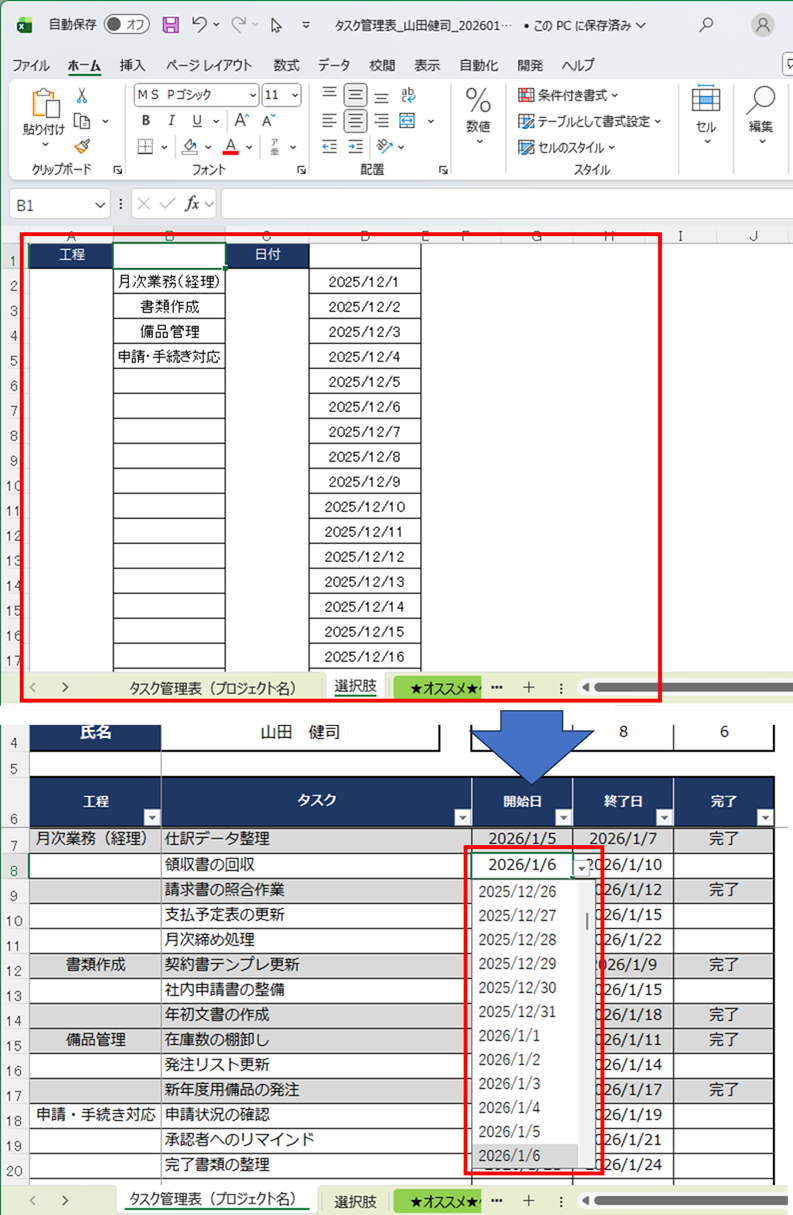Switch to the 校閲 ribbon tab

[x=382, y=65]
